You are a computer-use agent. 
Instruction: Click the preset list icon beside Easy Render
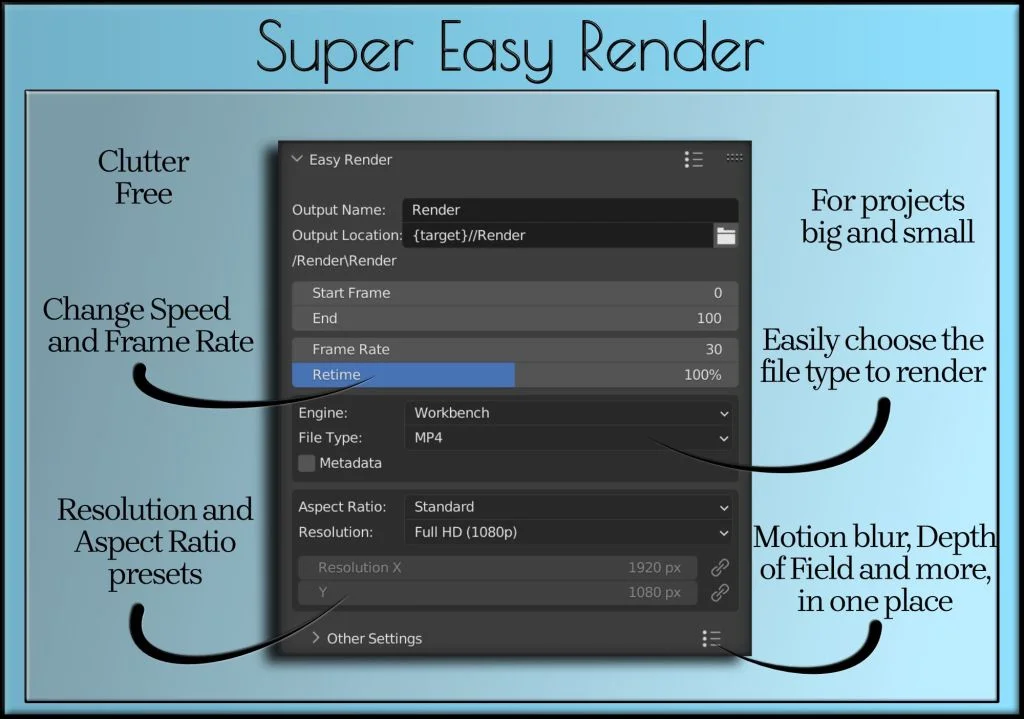(694, 159)
